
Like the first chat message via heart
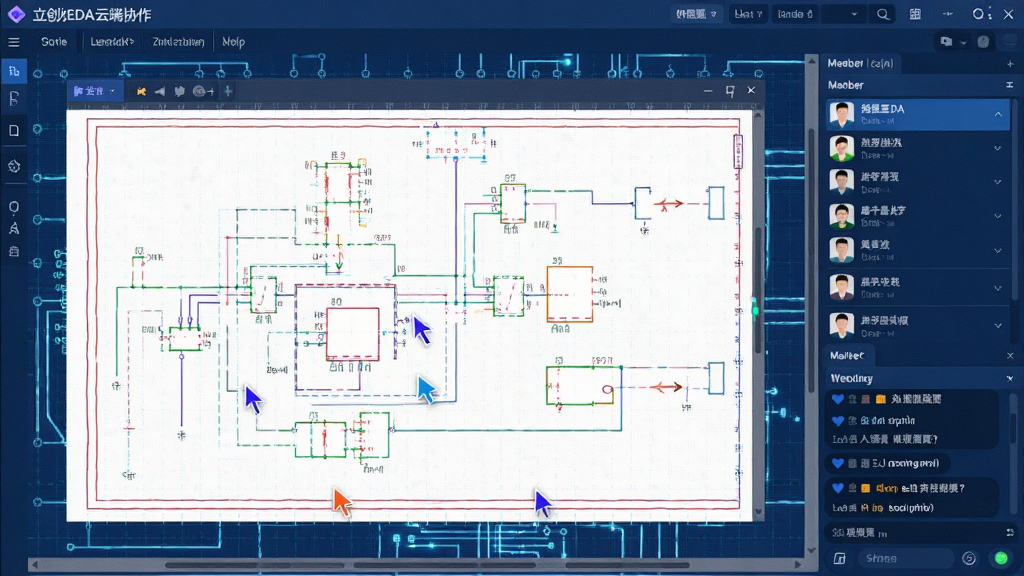click(838, 399)
